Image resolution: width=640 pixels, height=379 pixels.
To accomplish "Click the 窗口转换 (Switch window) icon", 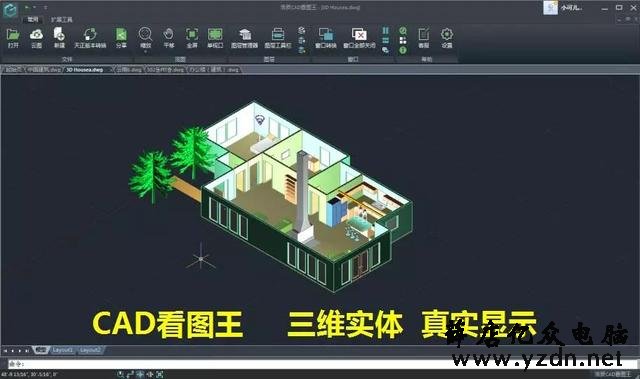I will pyautogui.click(x=326, y=34).
